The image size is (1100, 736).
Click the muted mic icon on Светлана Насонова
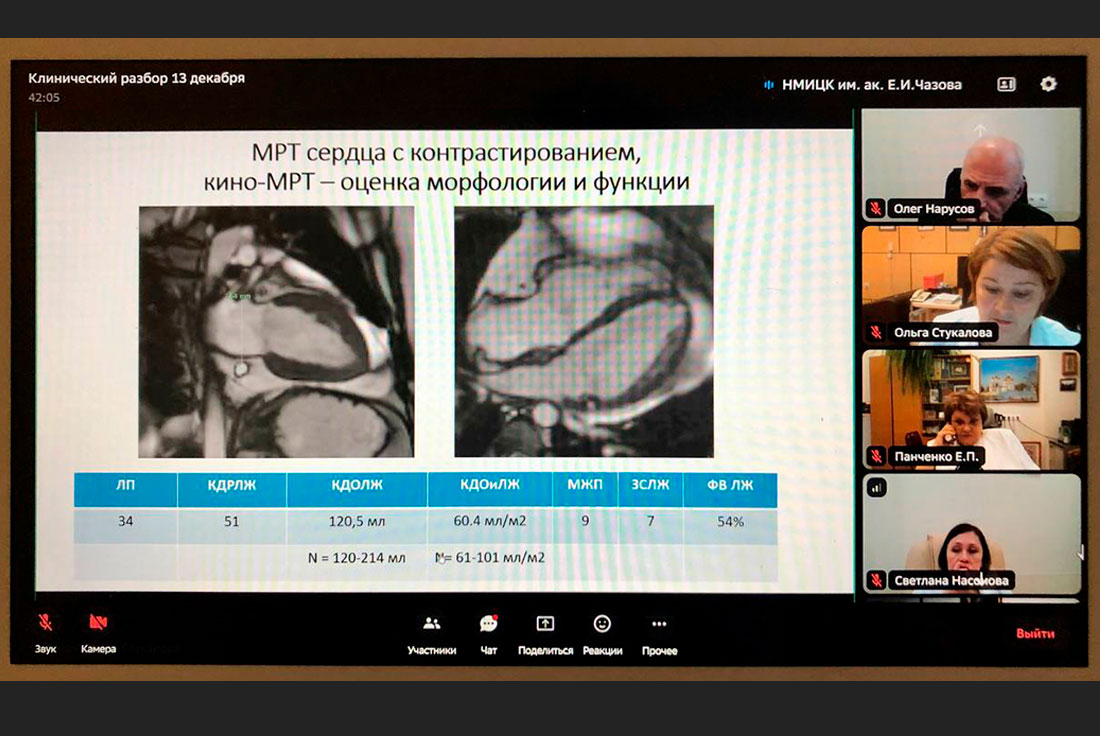pos(876,580)
